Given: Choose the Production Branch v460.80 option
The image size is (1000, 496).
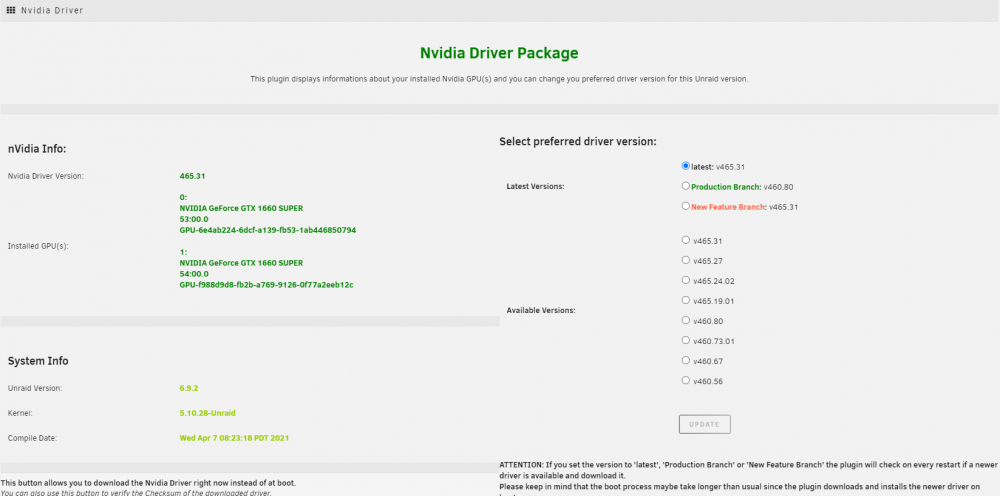Looking at the screenshot, I should (x=686, y=186).
